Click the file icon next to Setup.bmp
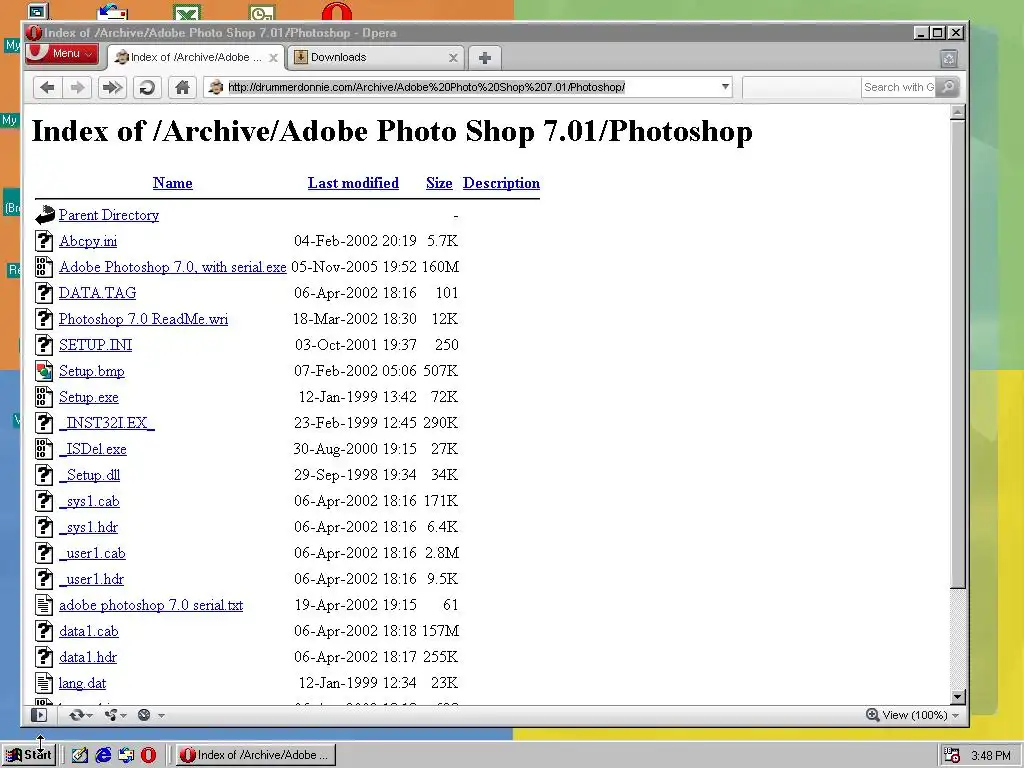The image size is (1024, 768). click(x=44, y=371)
